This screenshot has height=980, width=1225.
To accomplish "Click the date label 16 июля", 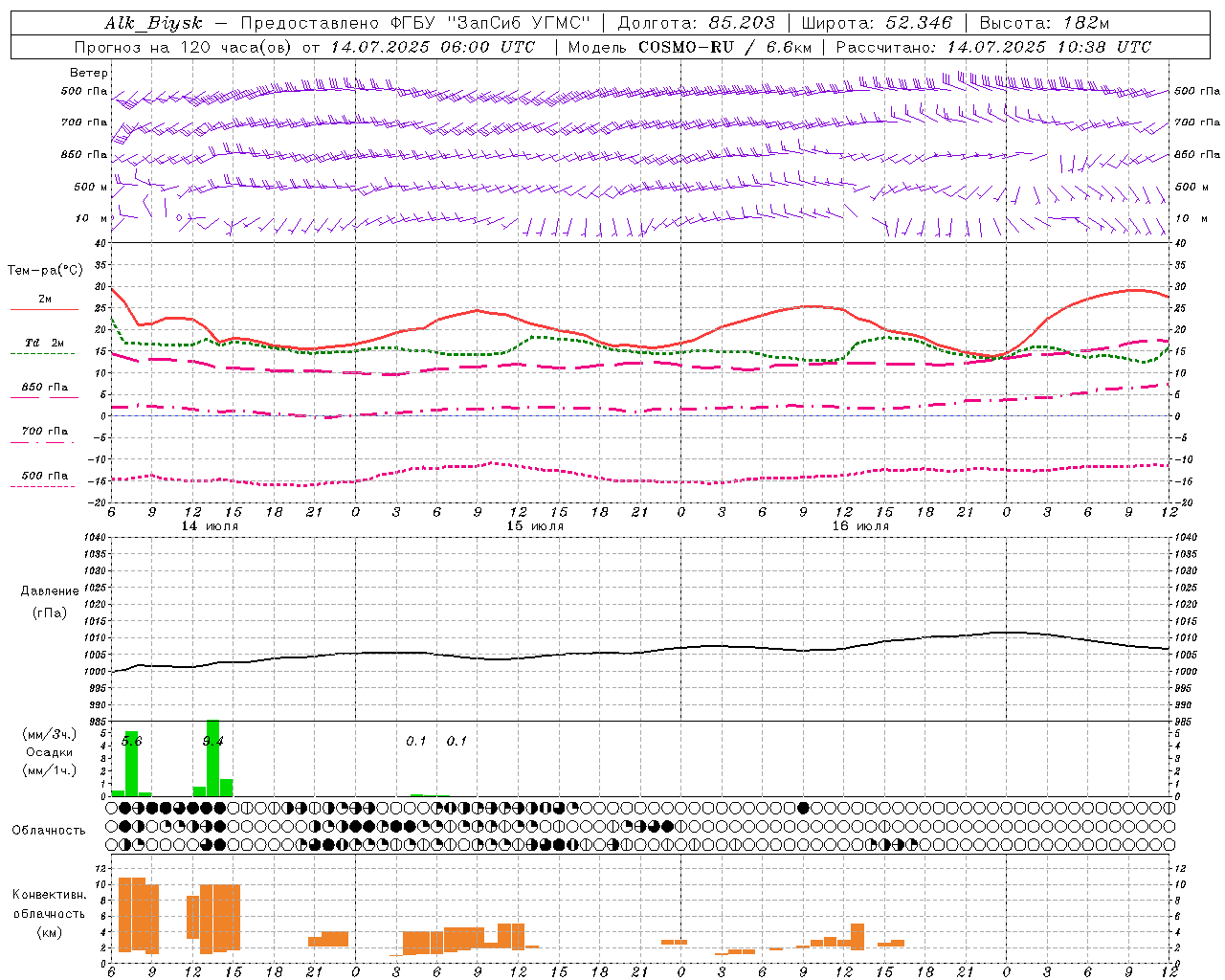I will [860, 526].
